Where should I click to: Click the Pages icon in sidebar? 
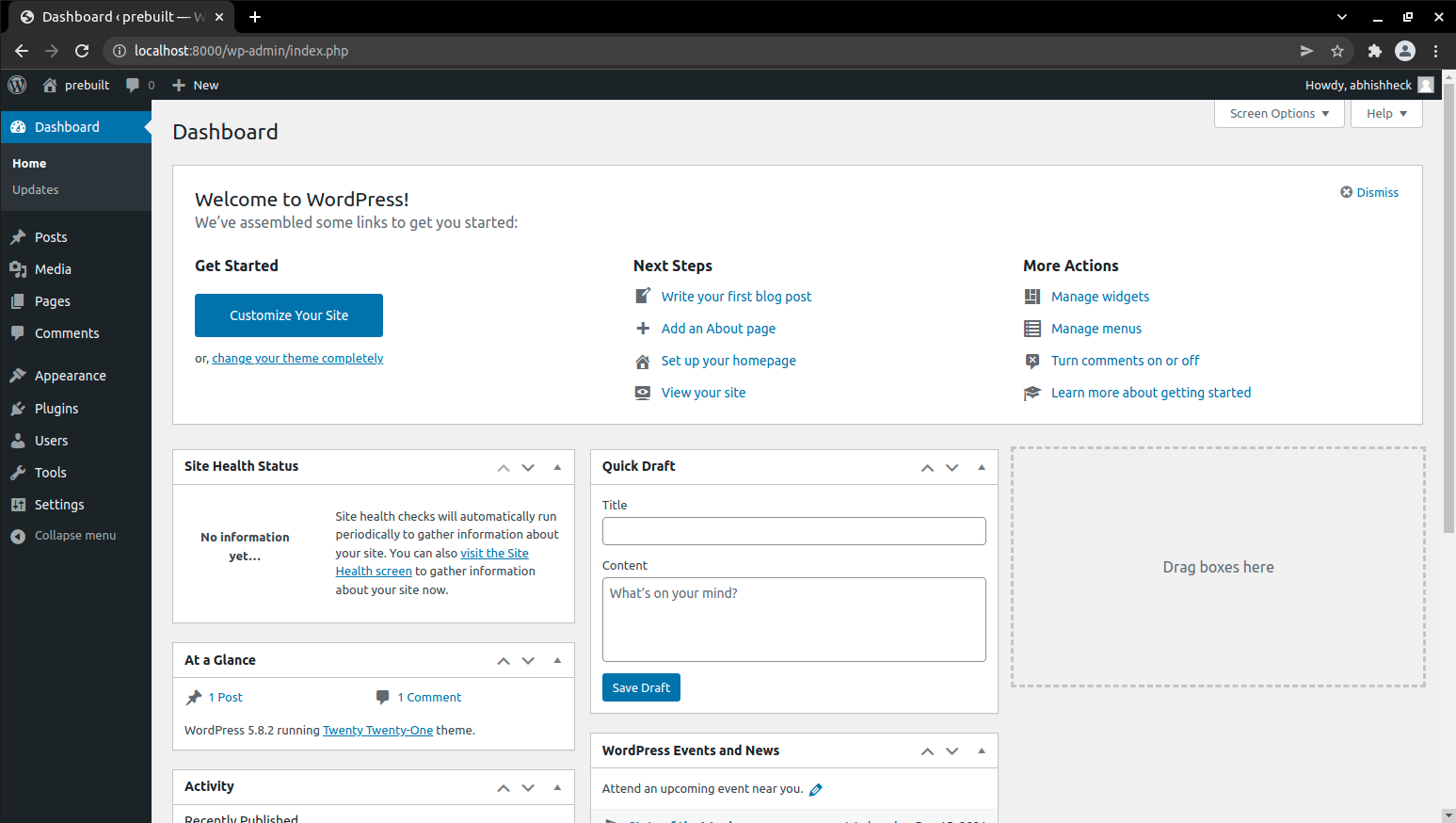coord(18,301)
